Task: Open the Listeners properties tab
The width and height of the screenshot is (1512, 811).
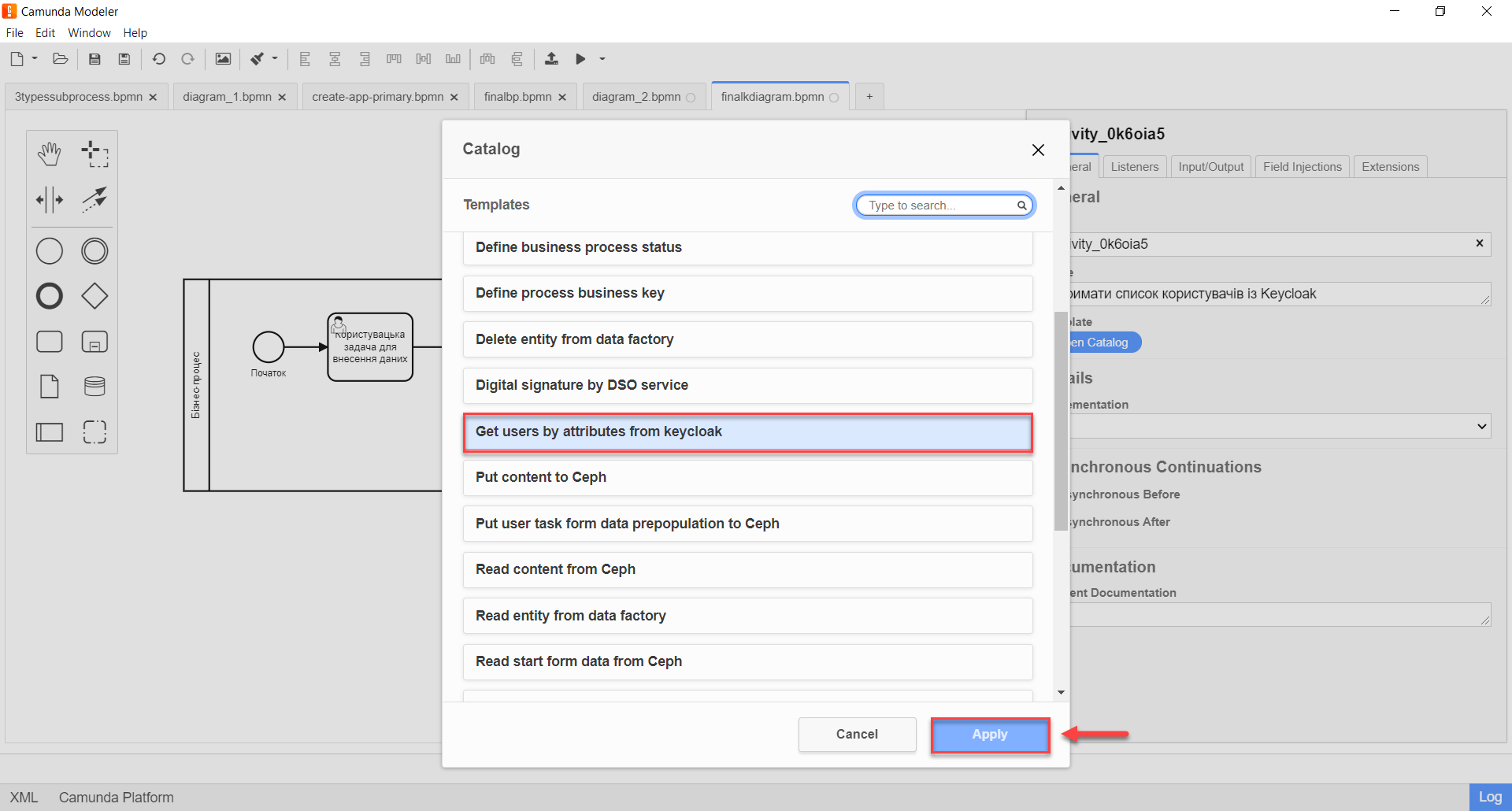Action: coord(1135,167)
